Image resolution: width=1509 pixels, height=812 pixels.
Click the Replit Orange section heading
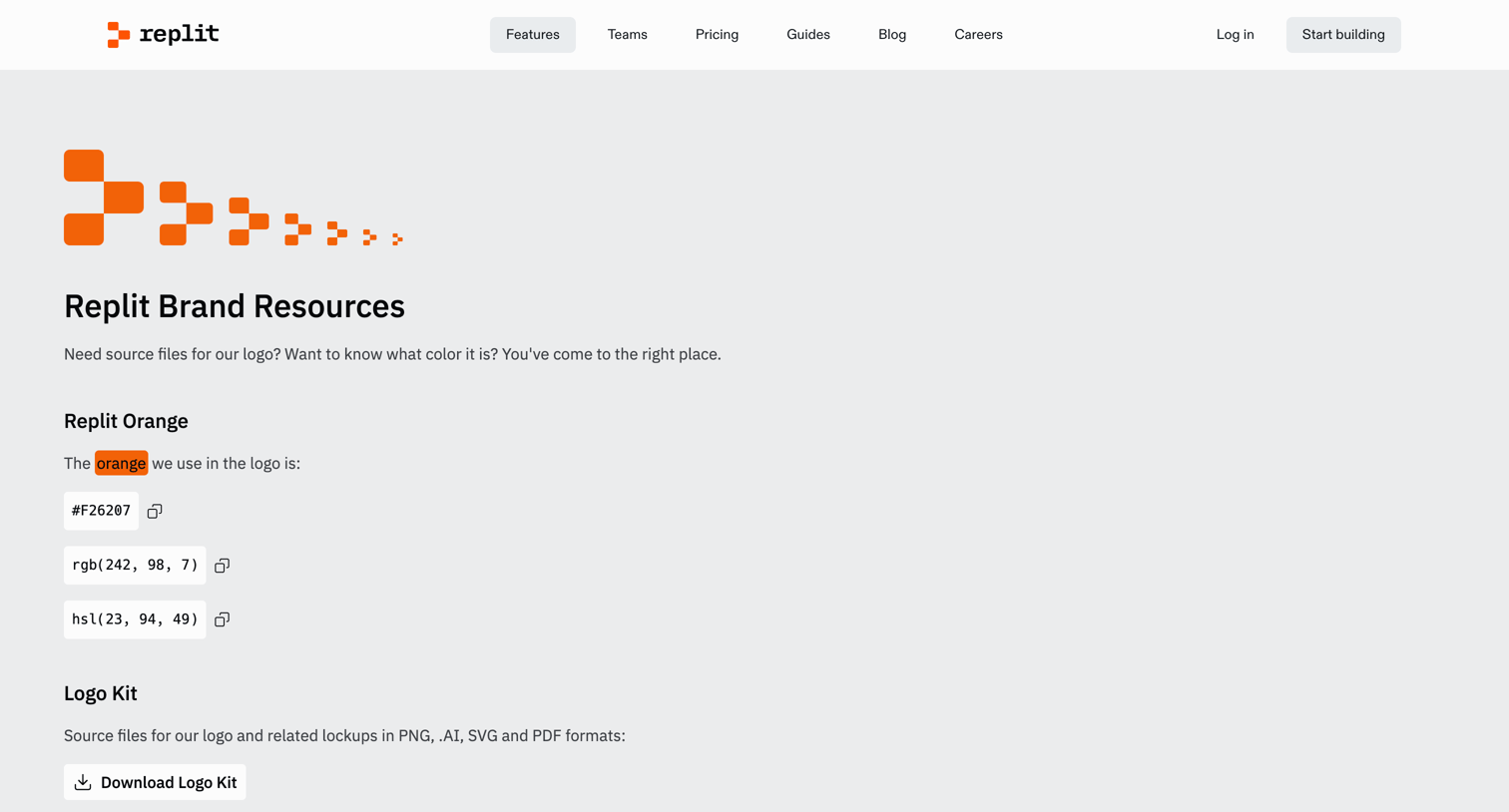click(126, 421)
